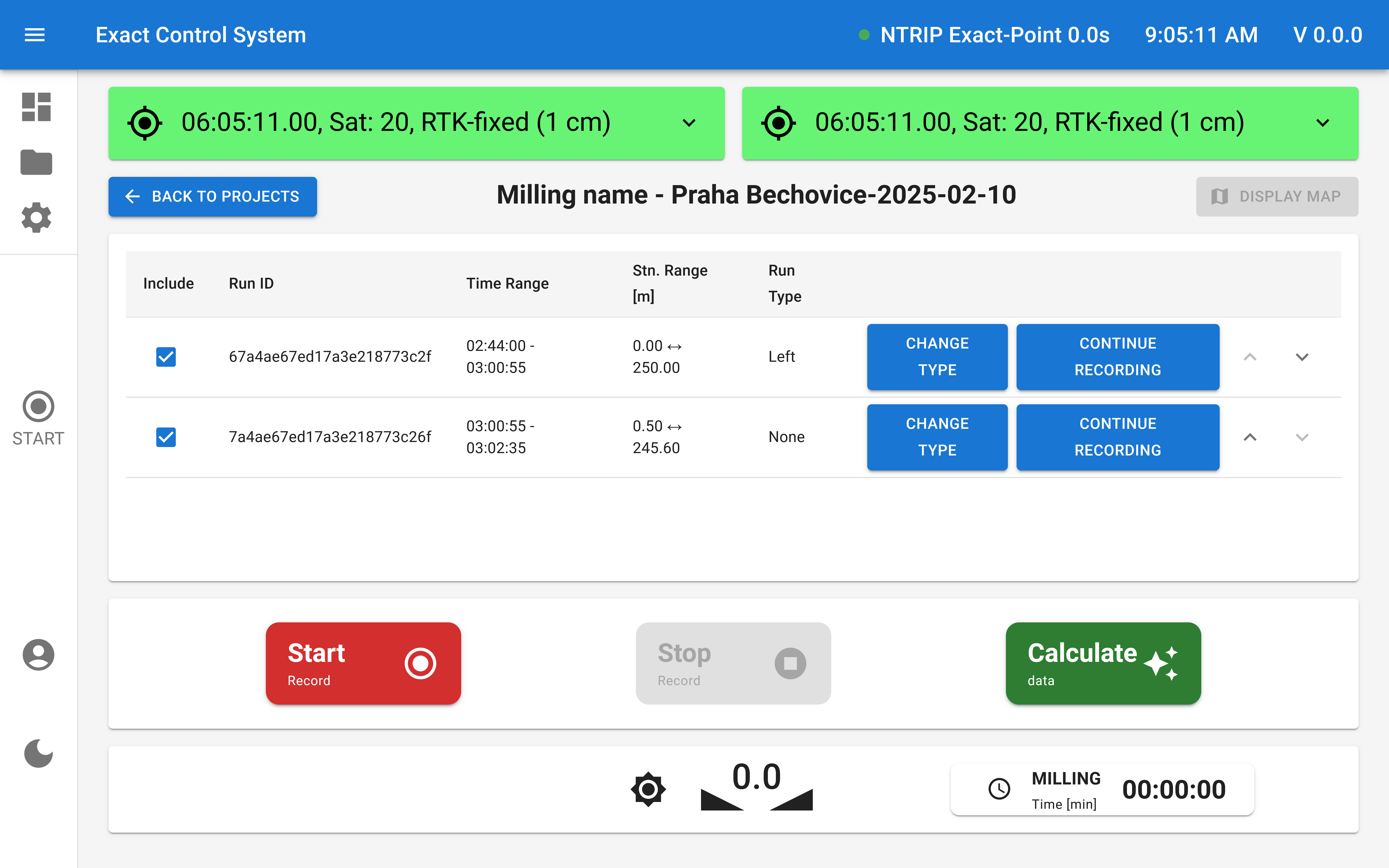Click the START record icon in sidebar
This screenshot has width=1389, height=868.
(x=38, y=406)
